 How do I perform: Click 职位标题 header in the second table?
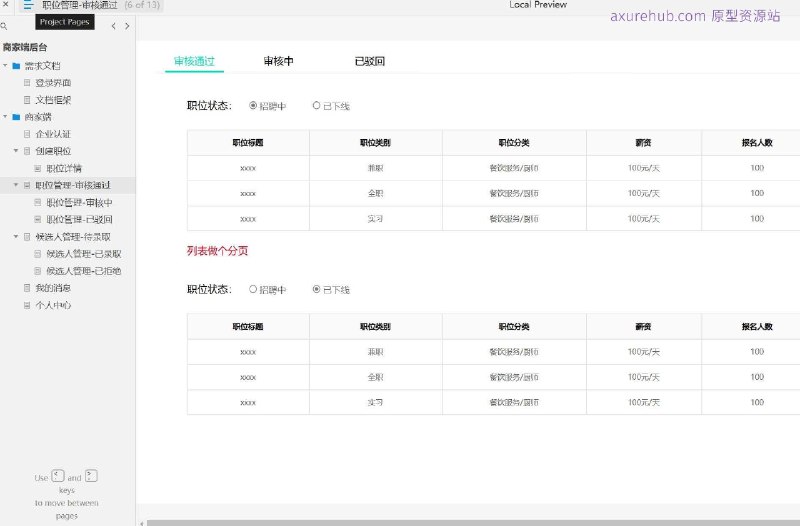(x=248, y=327)
